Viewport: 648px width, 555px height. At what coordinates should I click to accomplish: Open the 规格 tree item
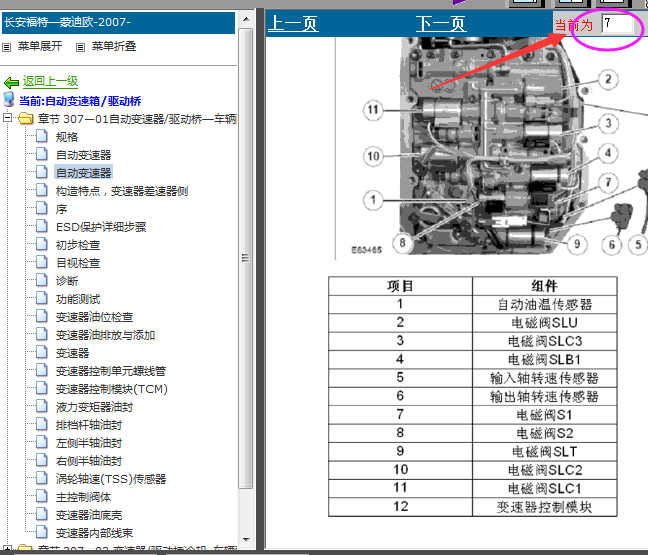pos(67,137)
